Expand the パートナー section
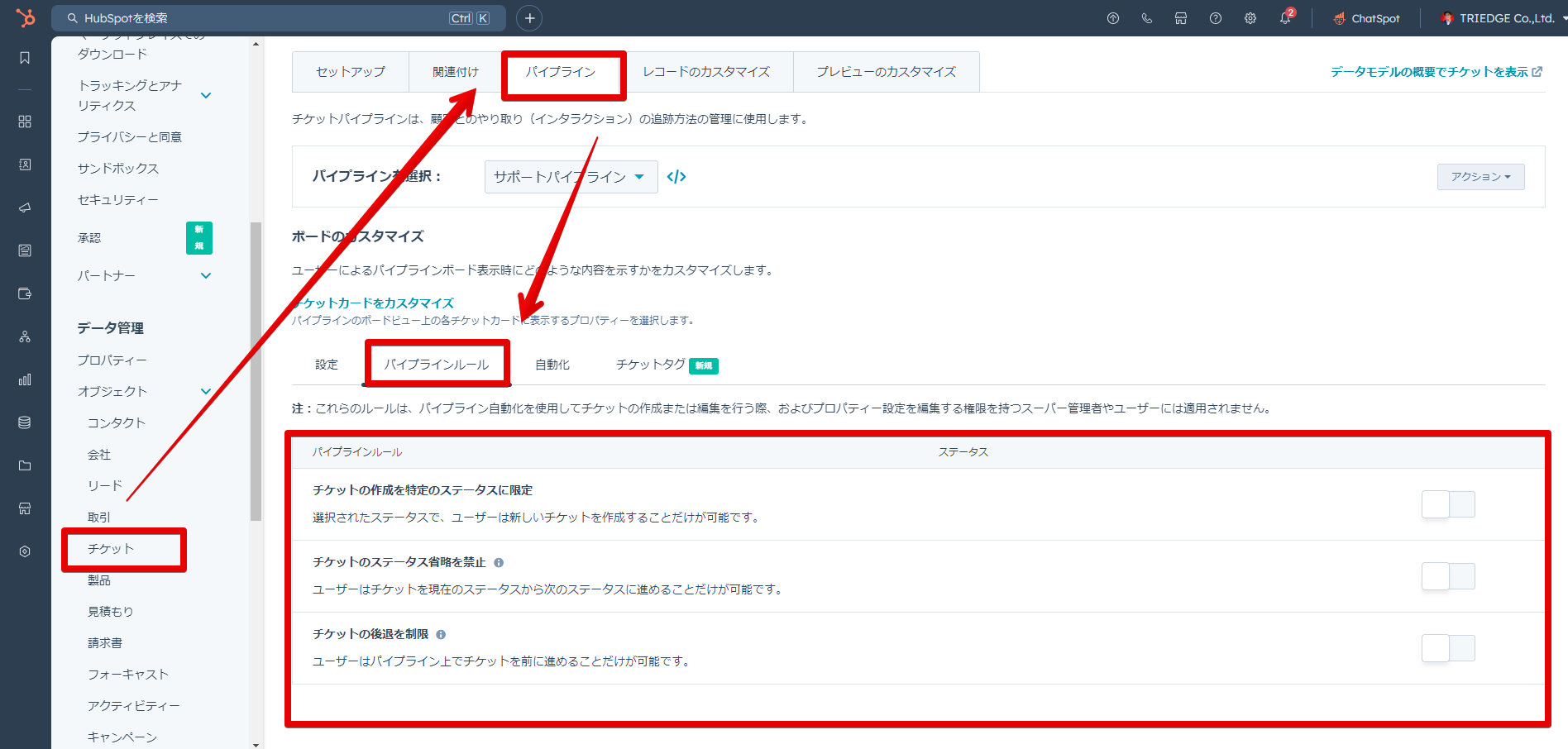The image size is (1568, 749). click(206, 275)
